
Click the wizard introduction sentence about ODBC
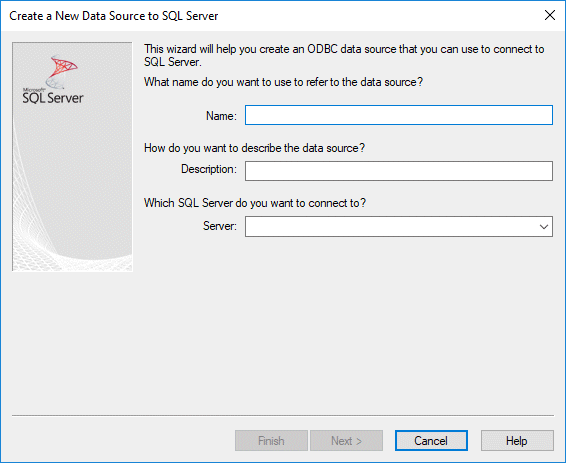344,55
